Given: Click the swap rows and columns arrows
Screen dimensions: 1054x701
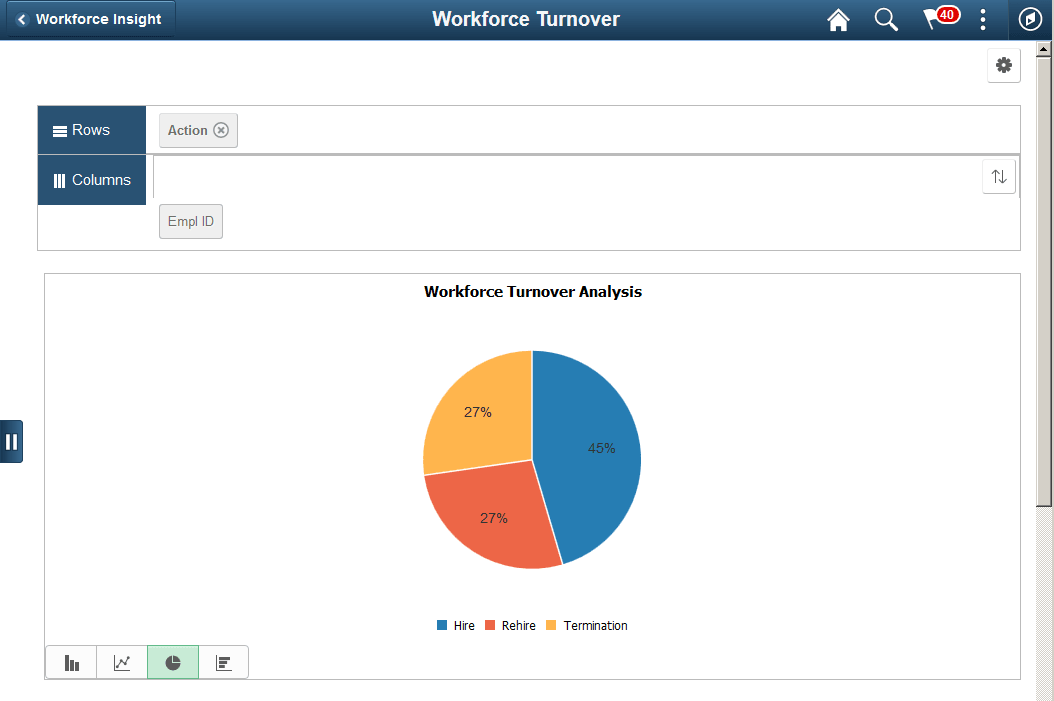Looking at the screenshot, I should click(998, 176).
